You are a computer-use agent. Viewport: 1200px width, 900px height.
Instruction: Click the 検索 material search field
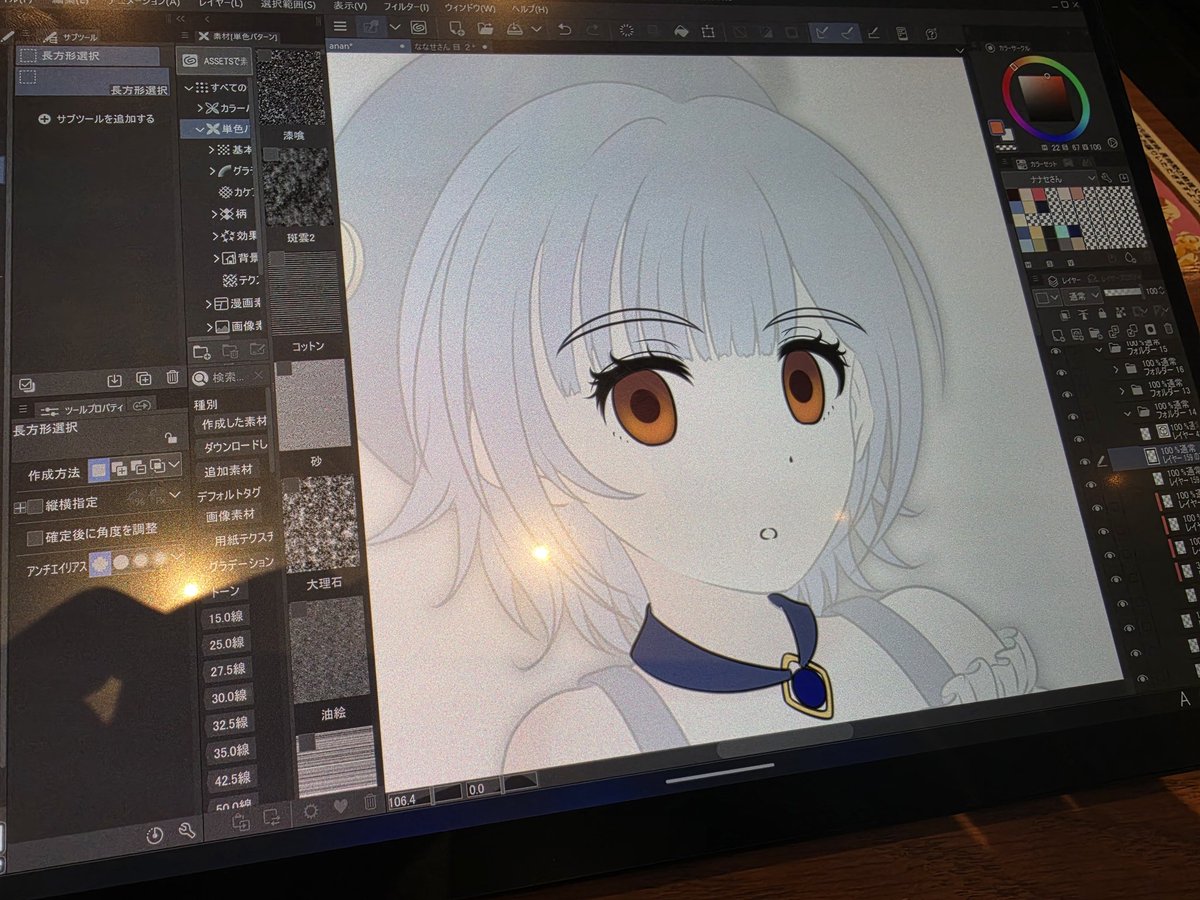point(228,378)
